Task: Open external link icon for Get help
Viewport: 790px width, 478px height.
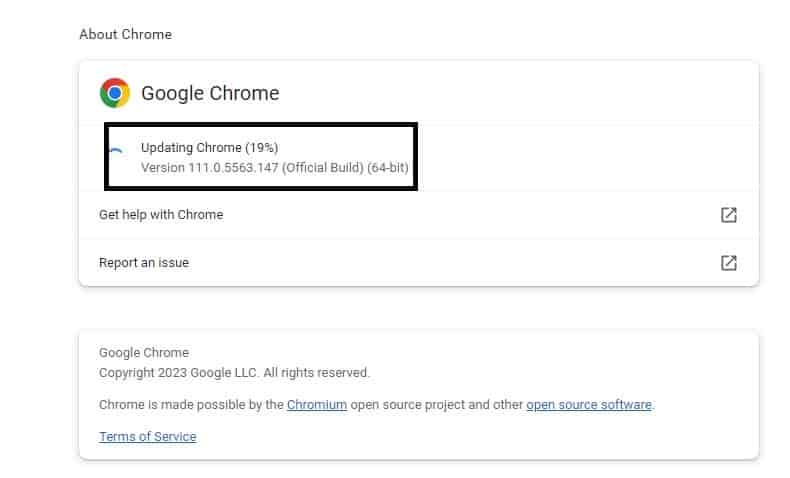Action: tap(729, 215)
